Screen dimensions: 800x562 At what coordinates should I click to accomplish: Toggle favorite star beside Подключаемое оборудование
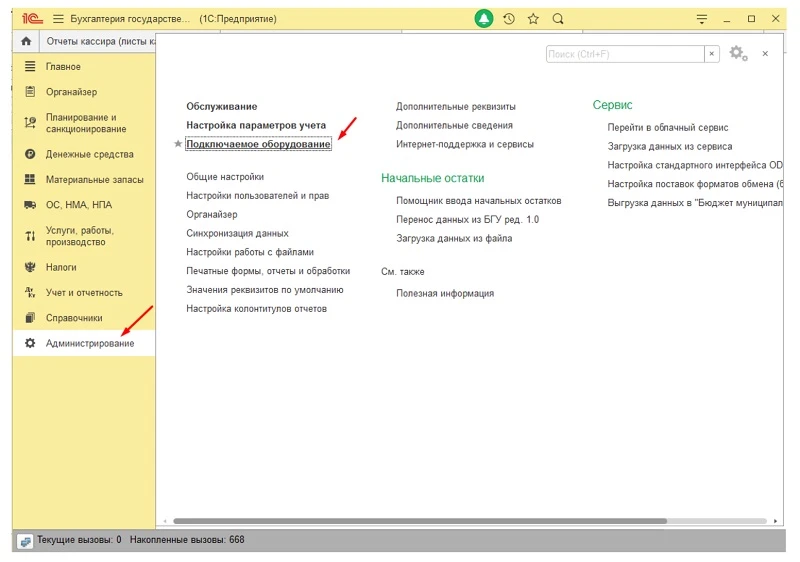point(178,144)
